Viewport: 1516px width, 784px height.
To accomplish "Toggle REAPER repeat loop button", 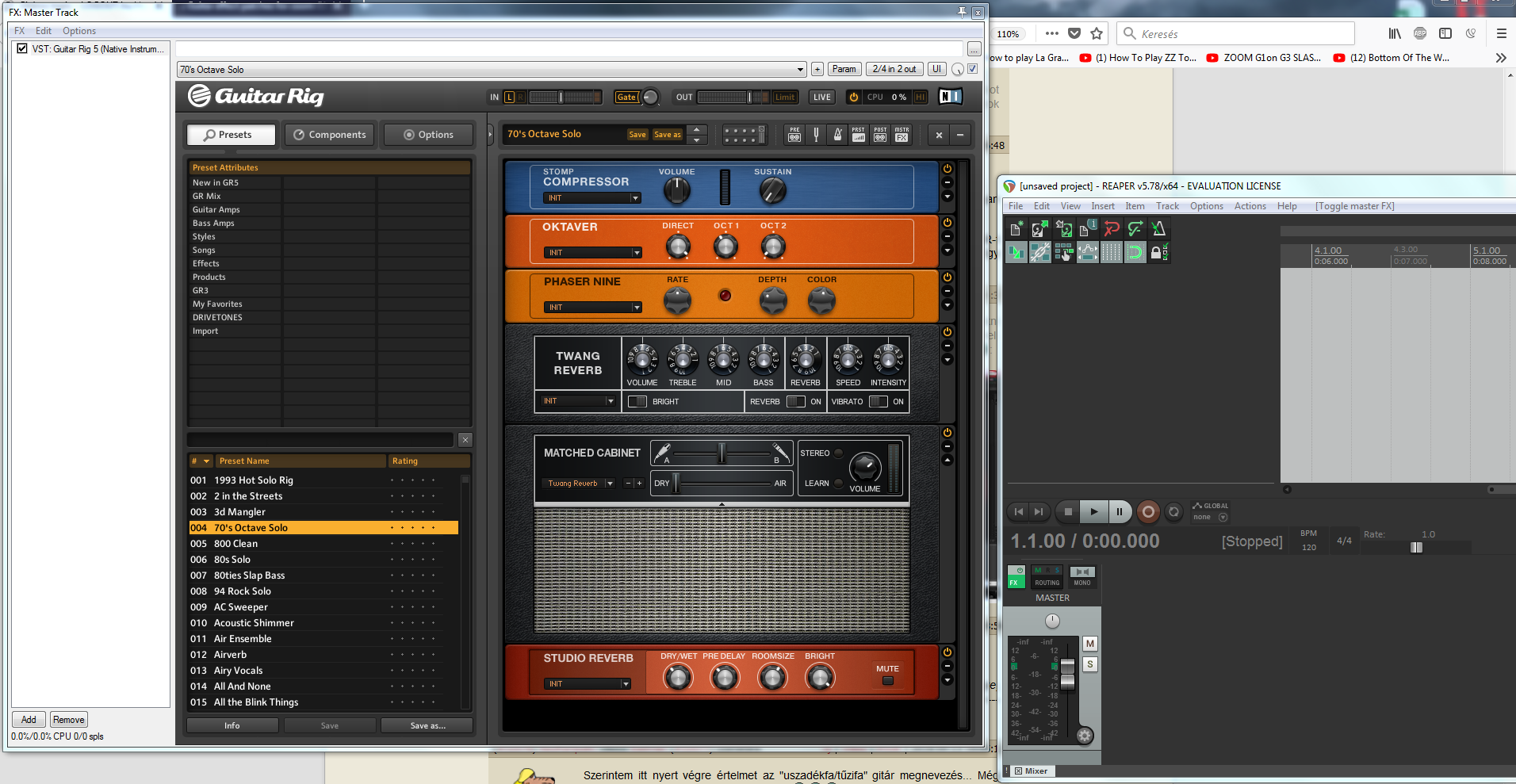I will click(x=1174, y=511).
